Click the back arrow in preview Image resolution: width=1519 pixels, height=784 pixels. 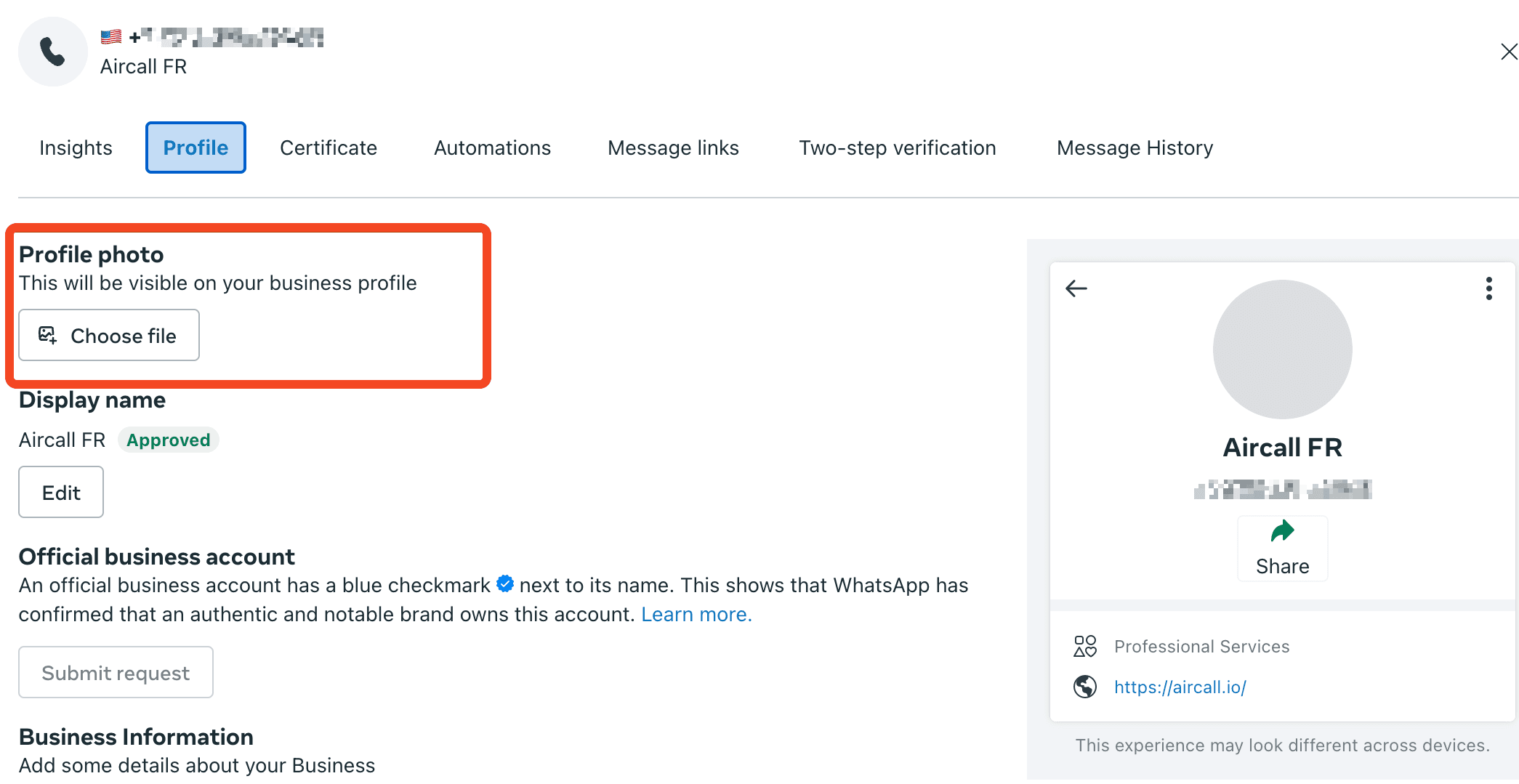click(1076, 288)
